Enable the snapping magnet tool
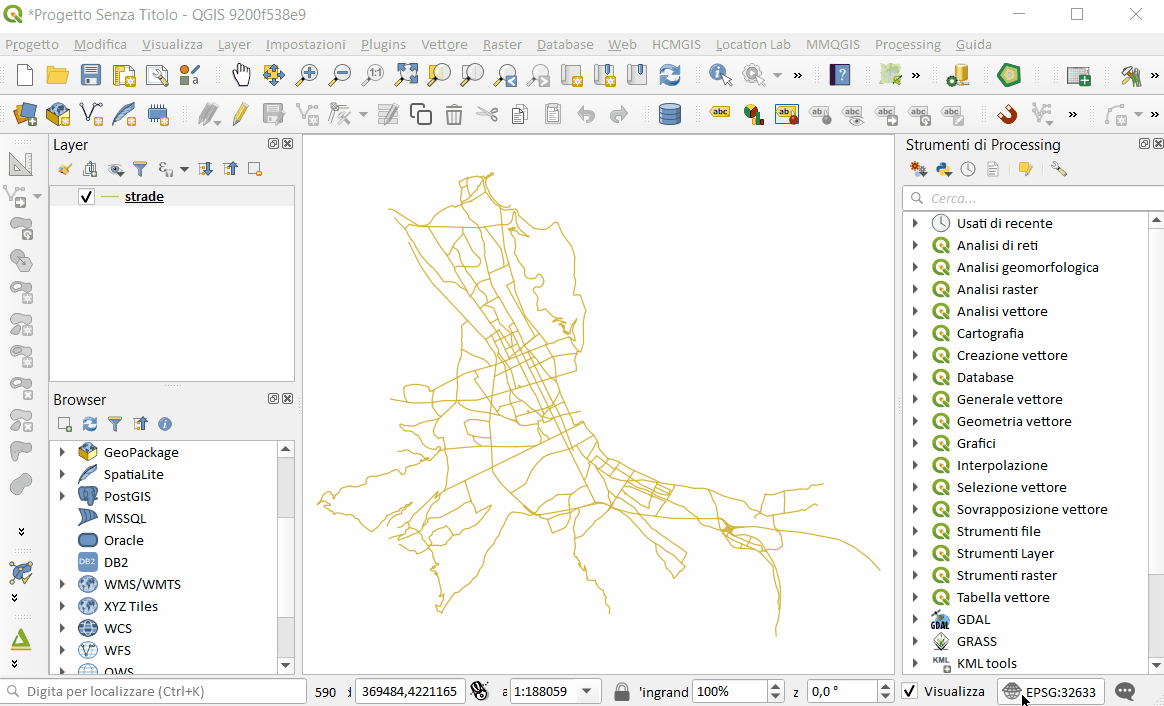Screen dimensions: 1164x706 (1007, 115)
